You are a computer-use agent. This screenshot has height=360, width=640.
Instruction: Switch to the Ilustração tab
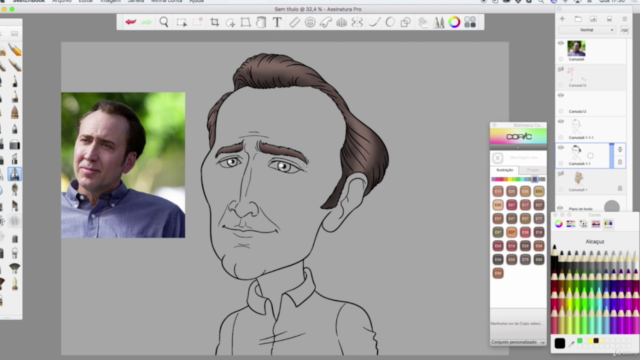(504, 170)
